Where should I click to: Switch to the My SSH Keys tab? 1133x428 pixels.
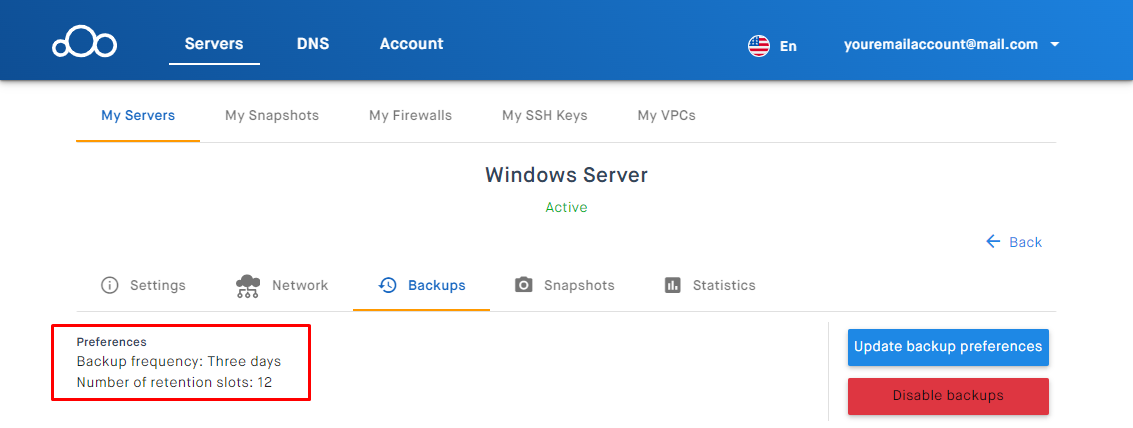pyautogui.click(x=545, y=115)
